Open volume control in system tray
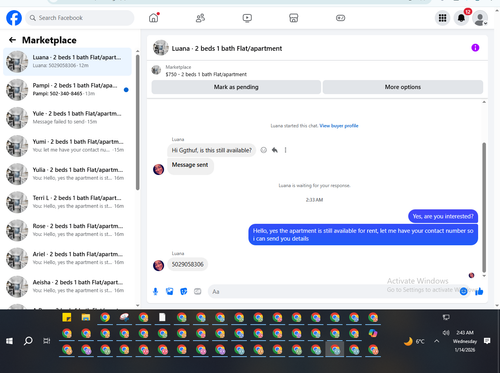The width and height of the screenshot is (500, 373). (x=446, y=333)
